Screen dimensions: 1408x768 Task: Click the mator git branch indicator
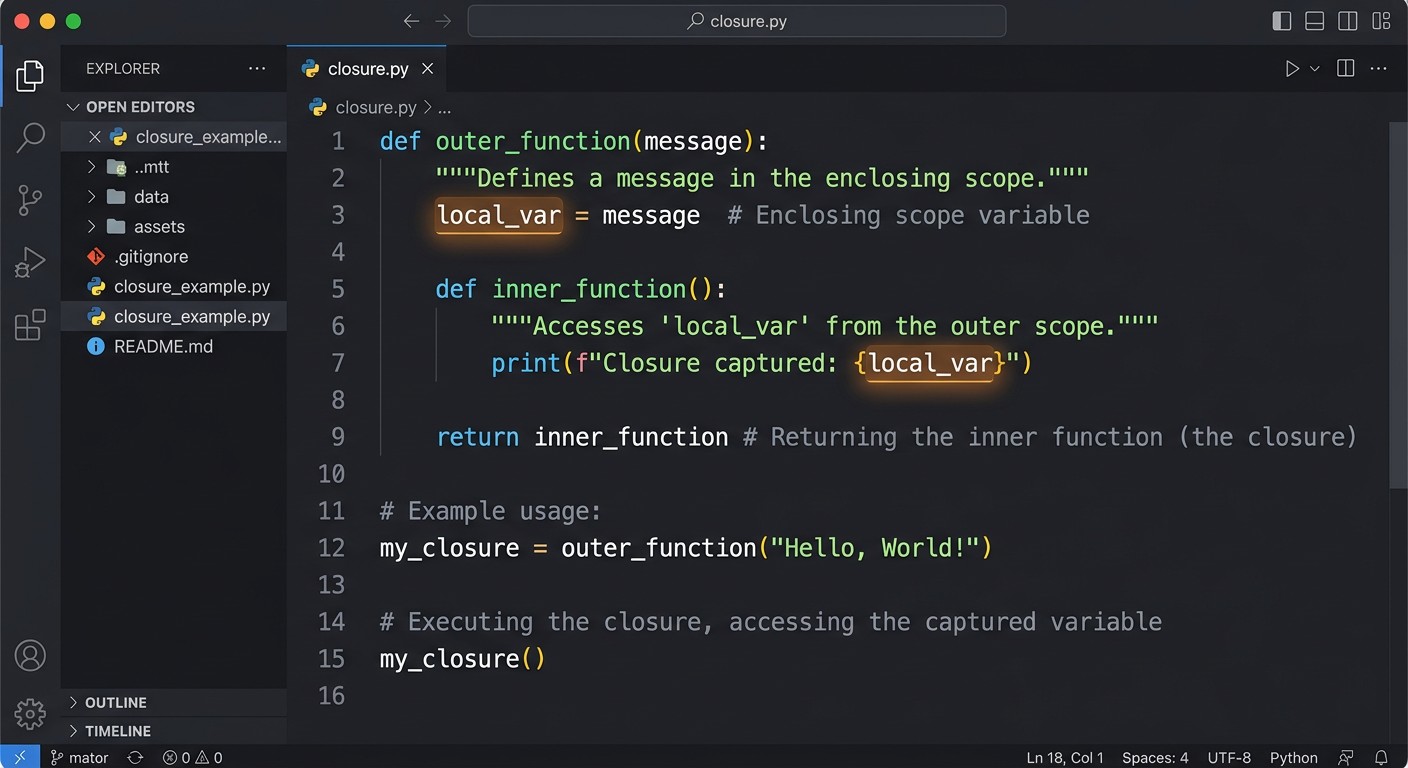[x=79, y=757]
